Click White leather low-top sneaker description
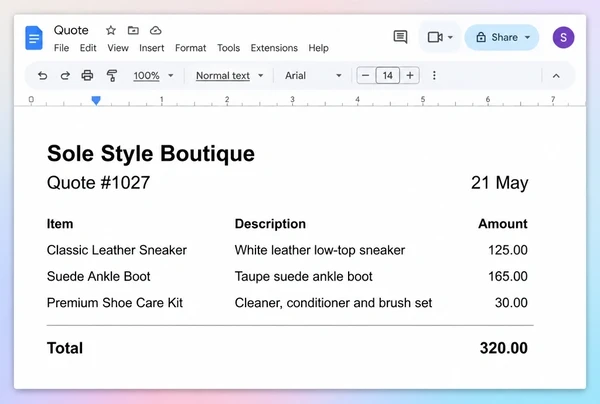Image resolution: width=600 pixels, height=404 pixels. click(320, 250)
